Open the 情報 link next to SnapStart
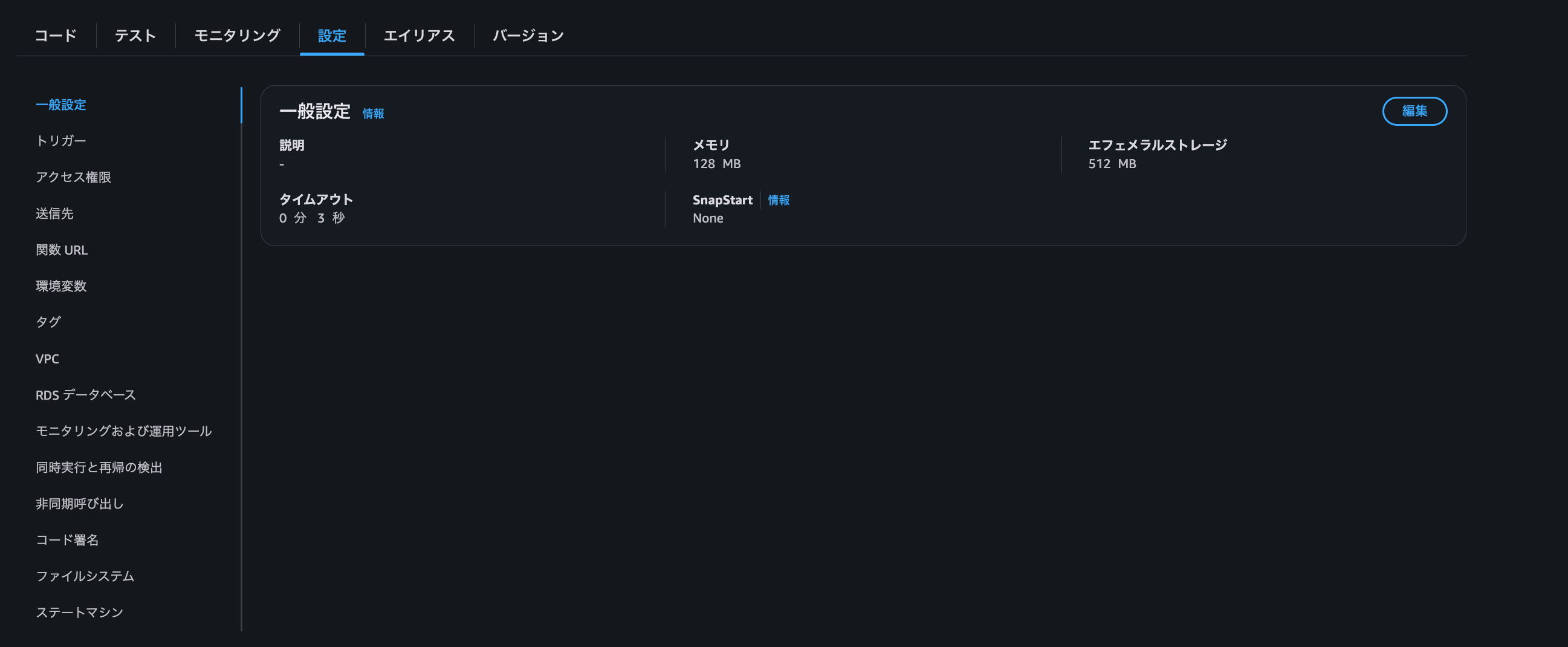This screenshot has height=647, width=1568. coord(779,200)
